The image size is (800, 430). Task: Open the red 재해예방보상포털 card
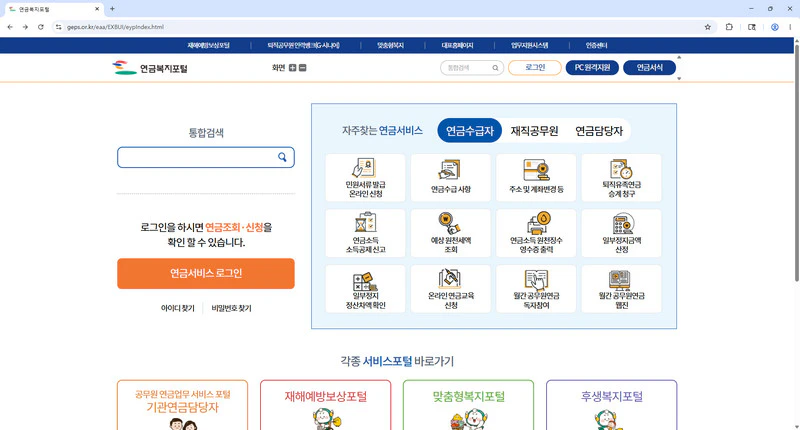[326, 405]
